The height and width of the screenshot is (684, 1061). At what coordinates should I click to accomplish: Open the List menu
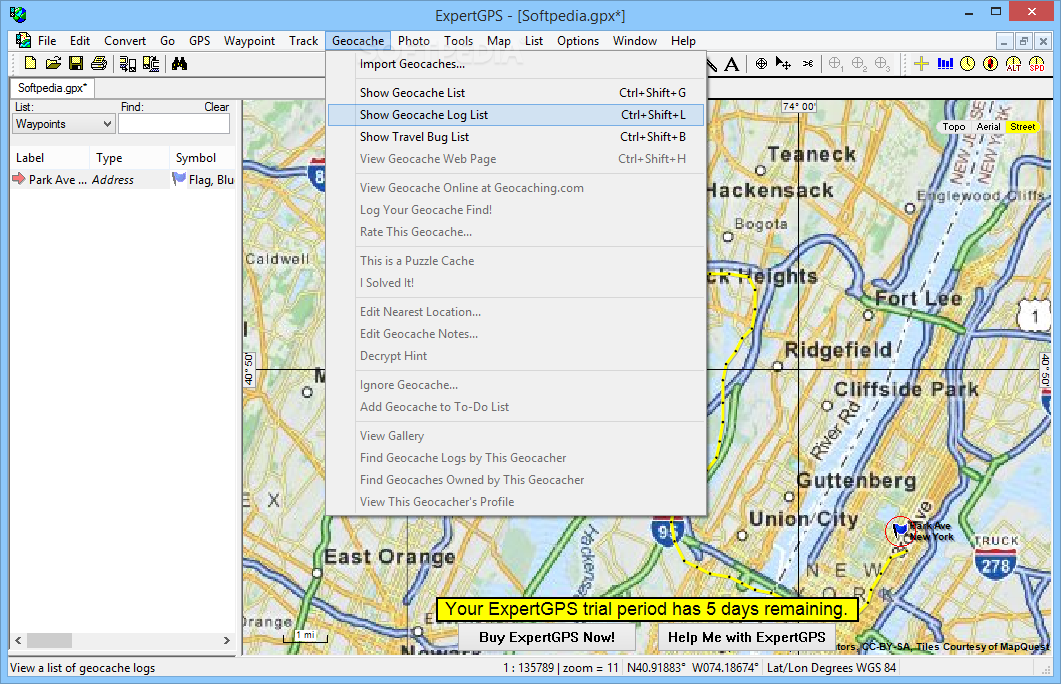pos(534,41)
